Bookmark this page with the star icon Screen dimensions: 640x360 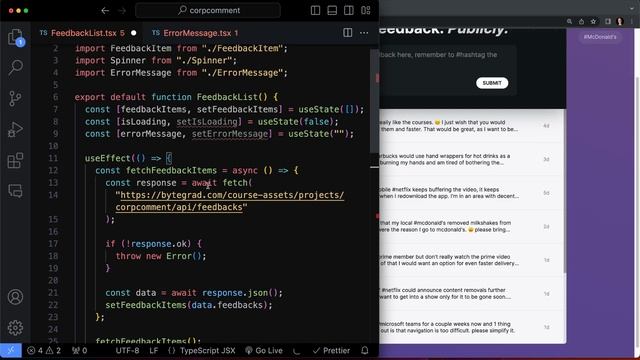593,22
